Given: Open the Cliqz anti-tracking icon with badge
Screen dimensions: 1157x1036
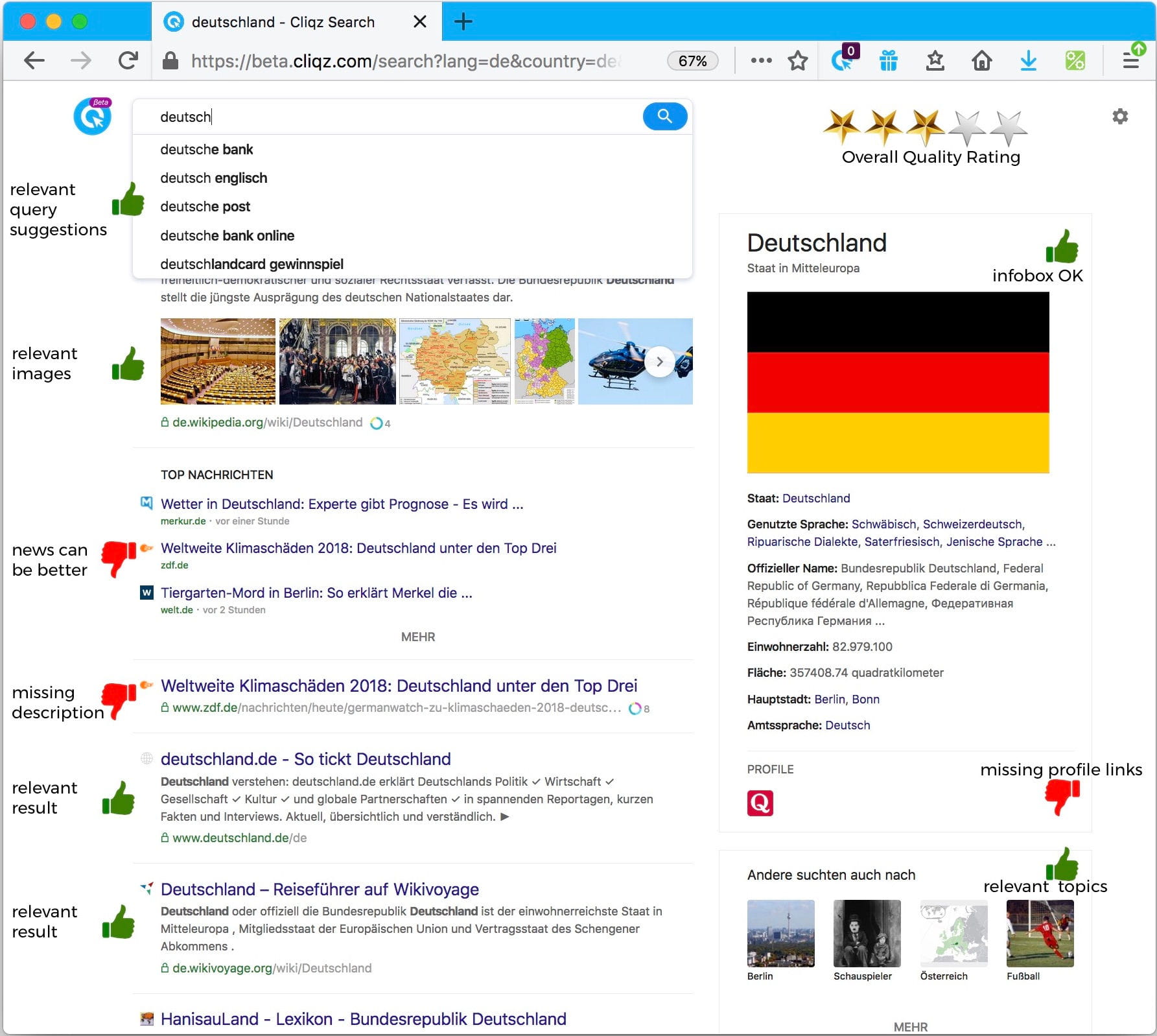Looking at the screenshot, I should [x=845, y=59].
